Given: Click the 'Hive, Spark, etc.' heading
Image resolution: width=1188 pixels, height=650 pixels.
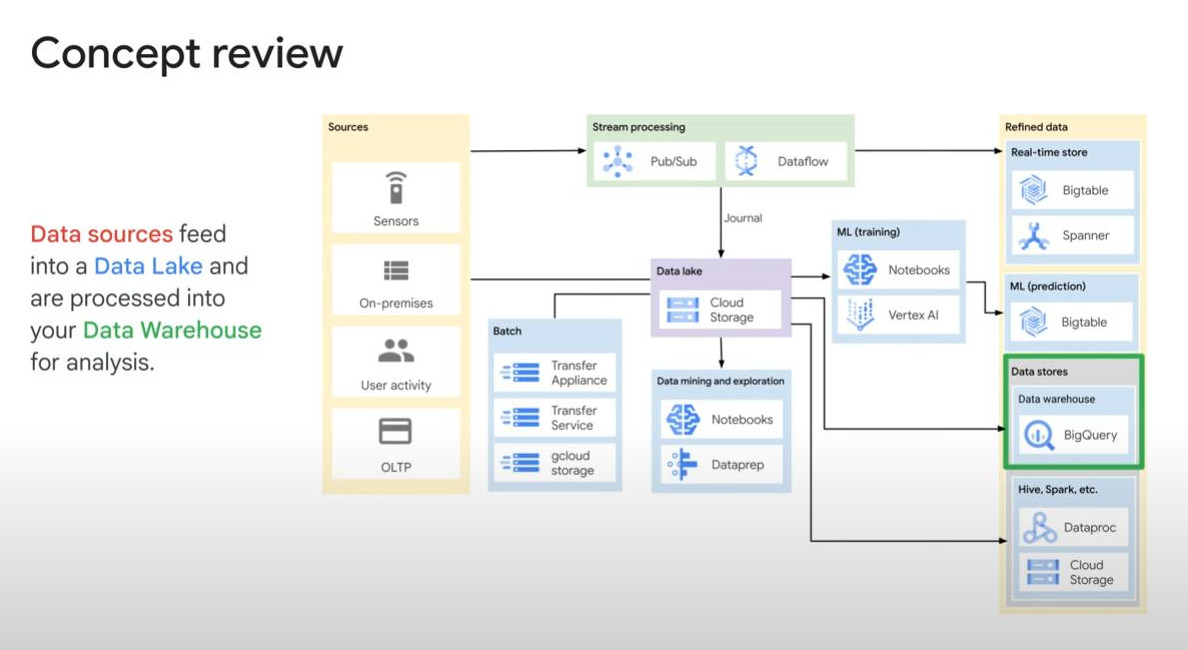Looking at the screenshot, I should point(1058,490).
